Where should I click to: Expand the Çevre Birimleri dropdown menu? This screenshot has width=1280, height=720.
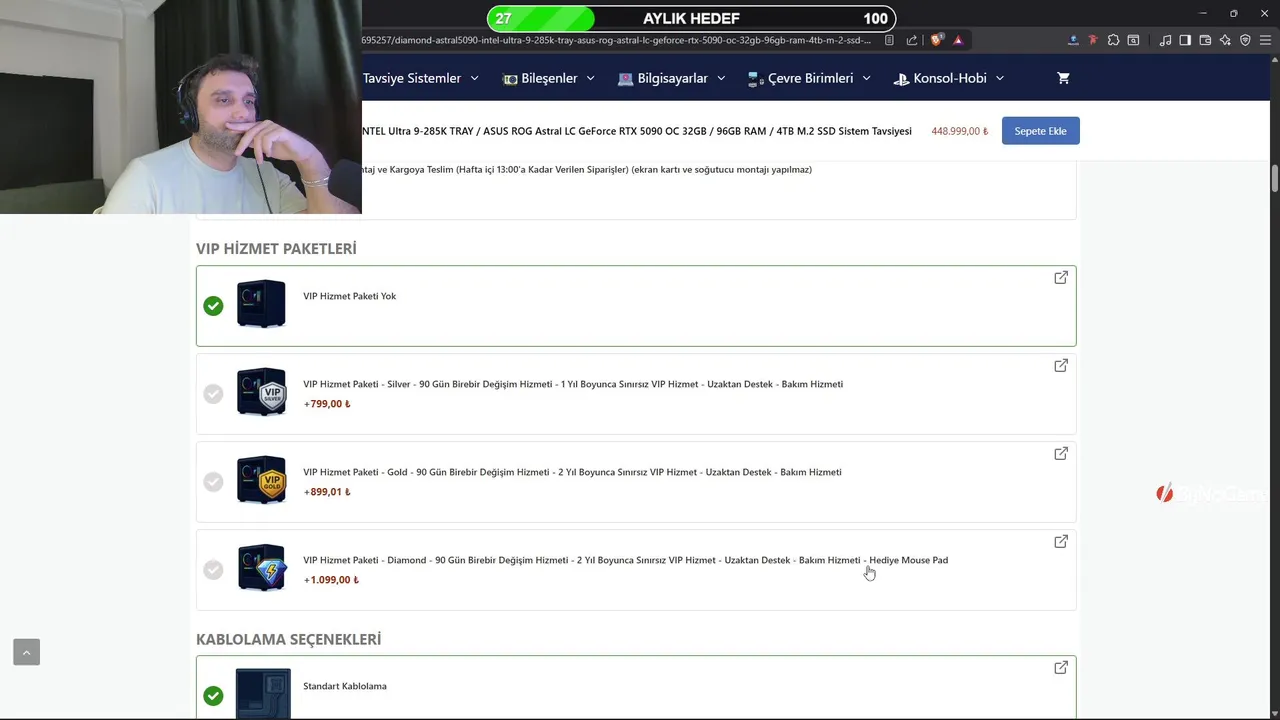(x=809, y=78)
